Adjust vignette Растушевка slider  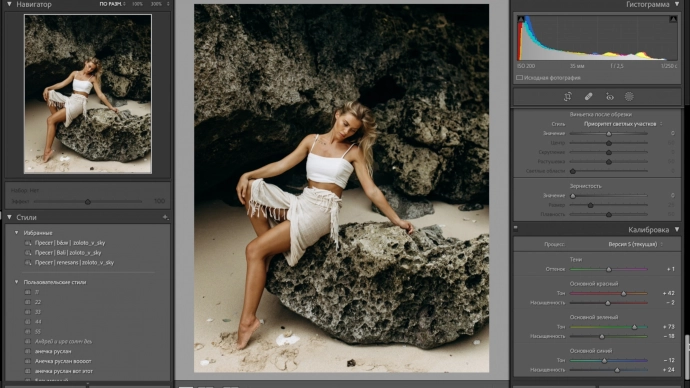coord(609,162)
